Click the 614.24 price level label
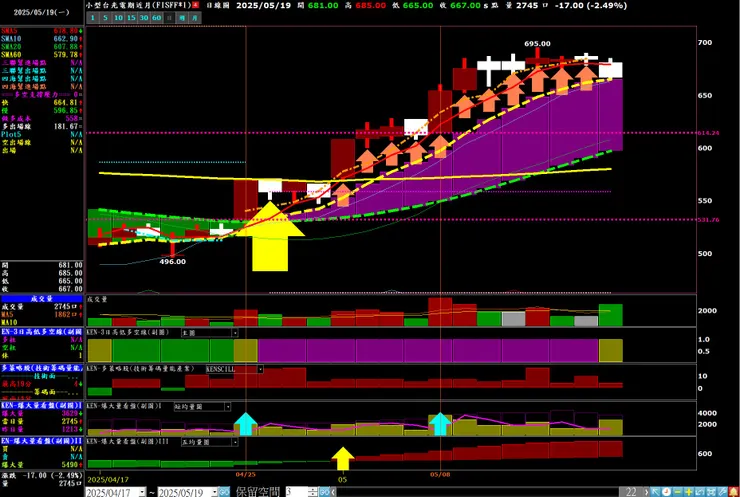740x497 pixels. [x=708, y=133]
